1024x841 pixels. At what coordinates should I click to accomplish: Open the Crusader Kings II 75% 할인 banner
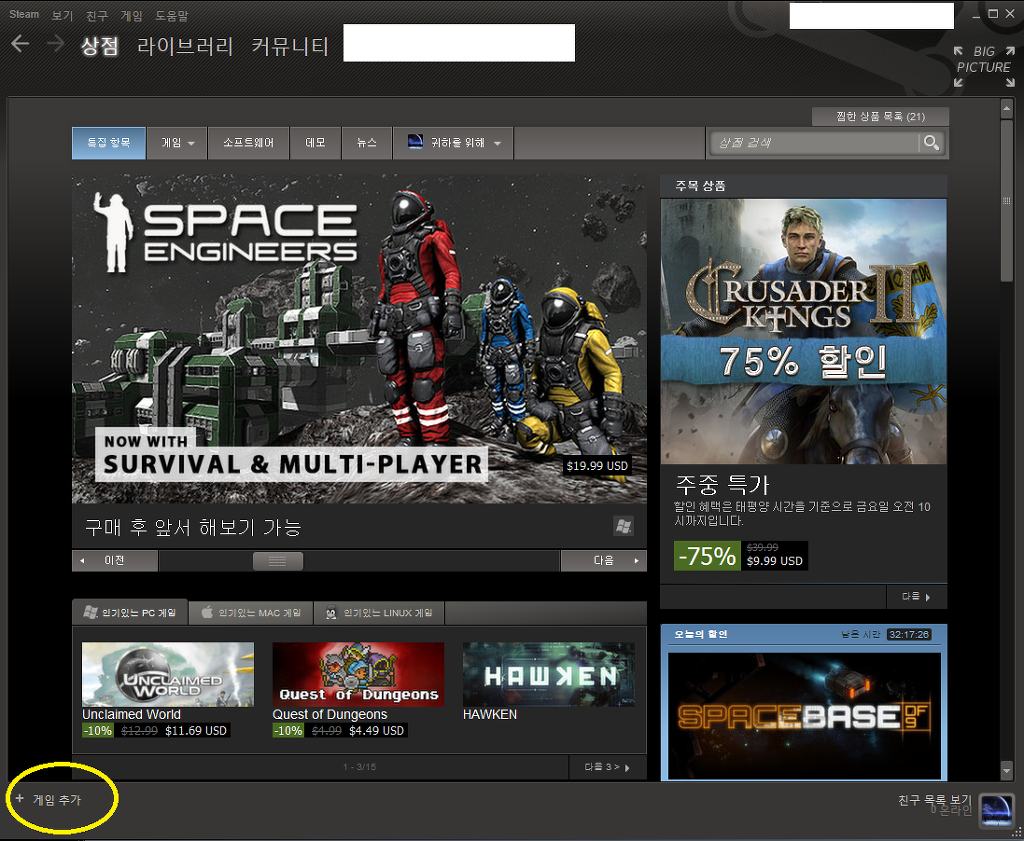point(803,332)
